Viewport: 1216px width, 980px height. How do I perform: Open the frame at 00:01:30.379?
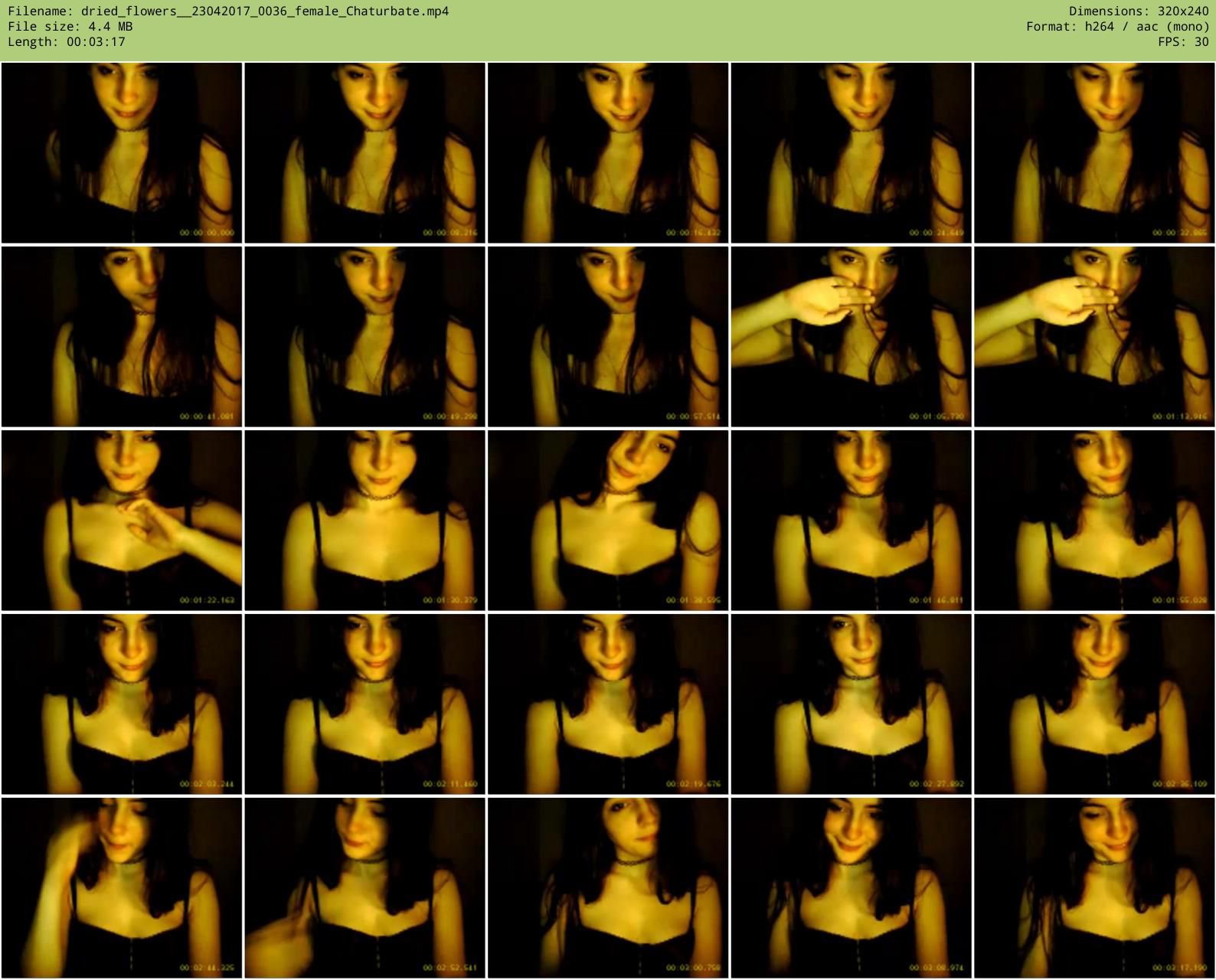pos(364,521)
